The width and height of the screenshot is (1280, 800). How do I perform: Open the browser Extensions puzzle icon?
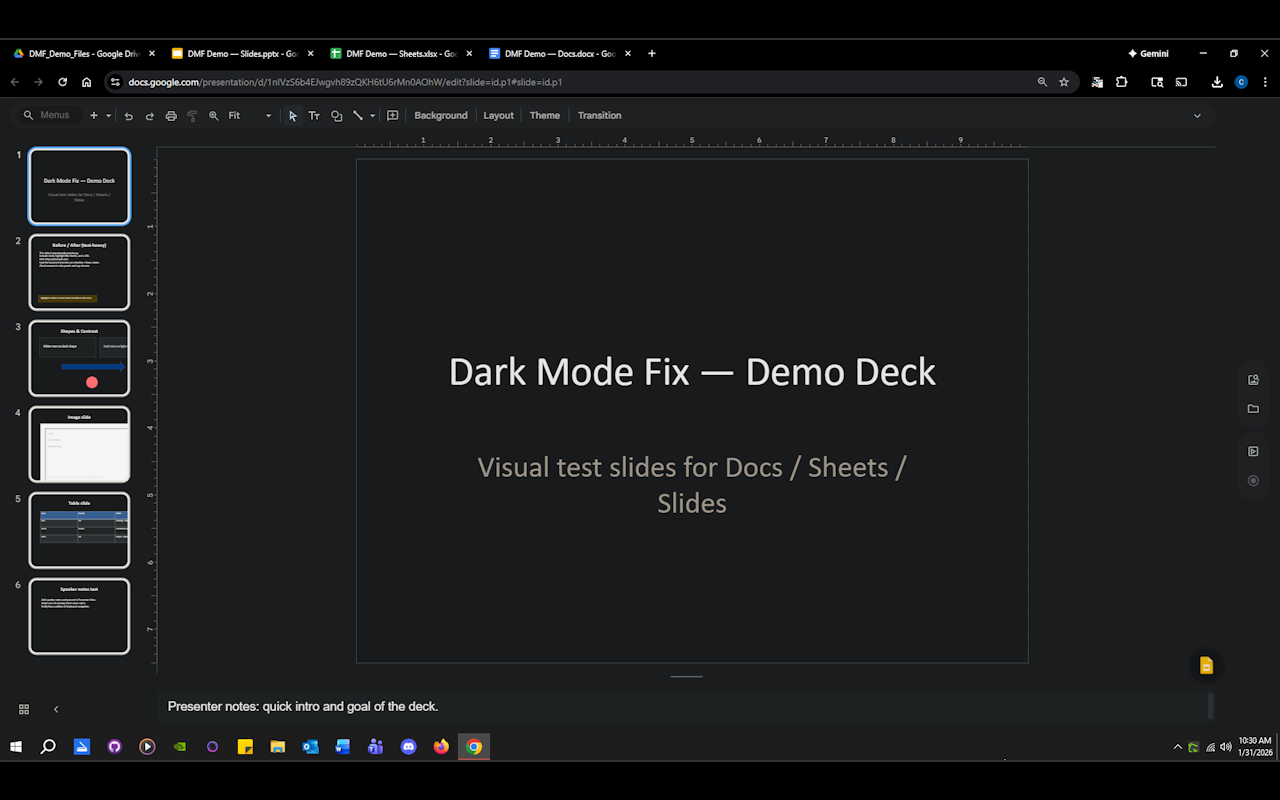1121,82
